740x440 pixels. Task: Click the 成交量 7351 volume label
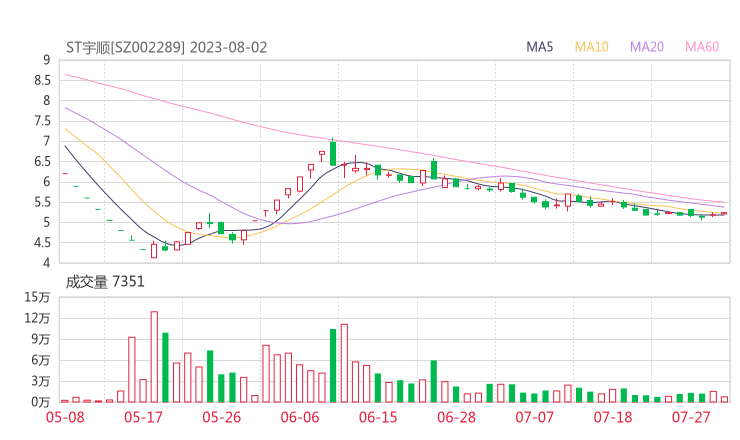(105, 282)
